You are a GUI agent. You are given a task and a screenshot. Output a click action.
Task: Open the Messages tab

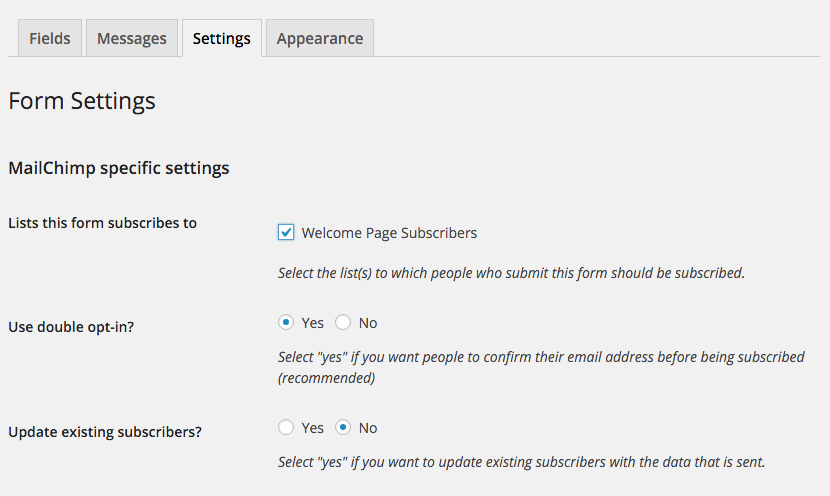pos(132,38)
